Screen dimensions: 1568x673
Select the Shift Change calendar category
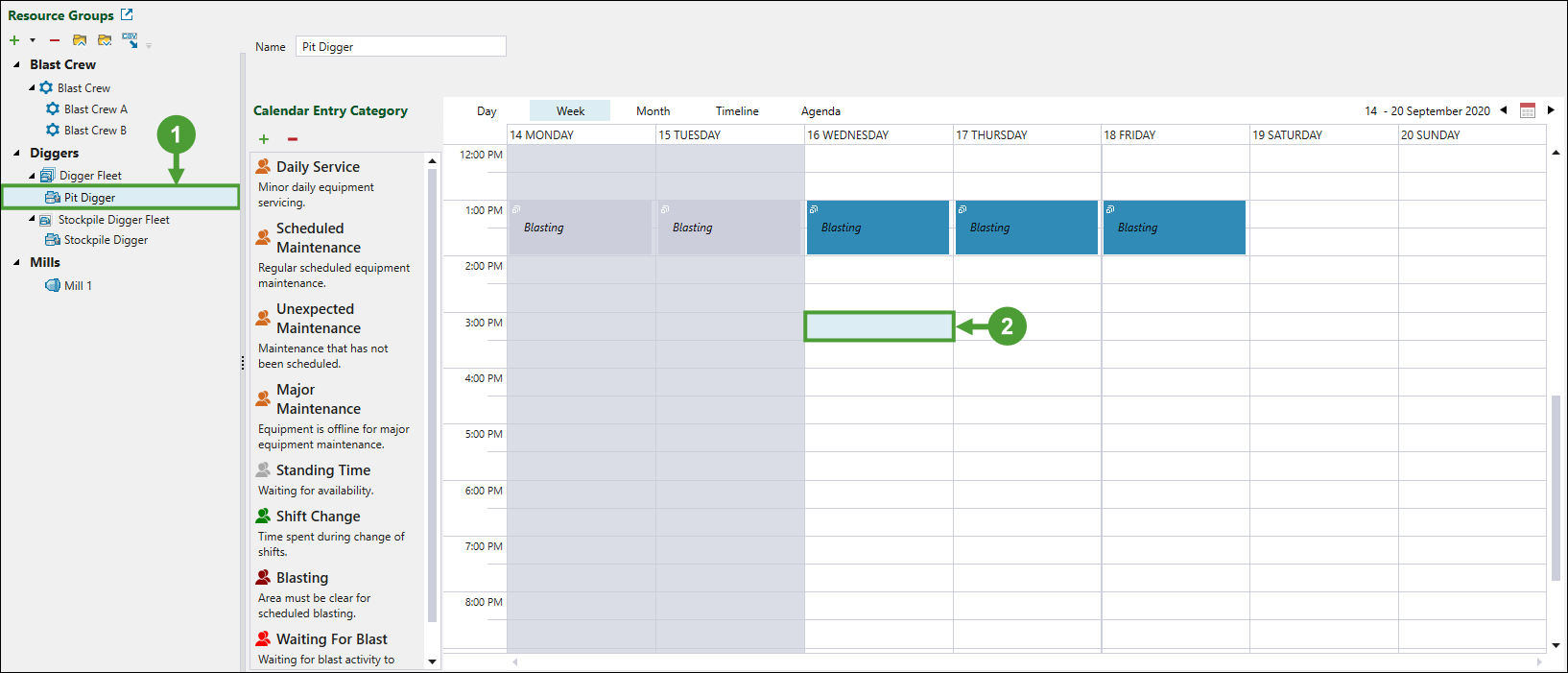coord(318,517)
